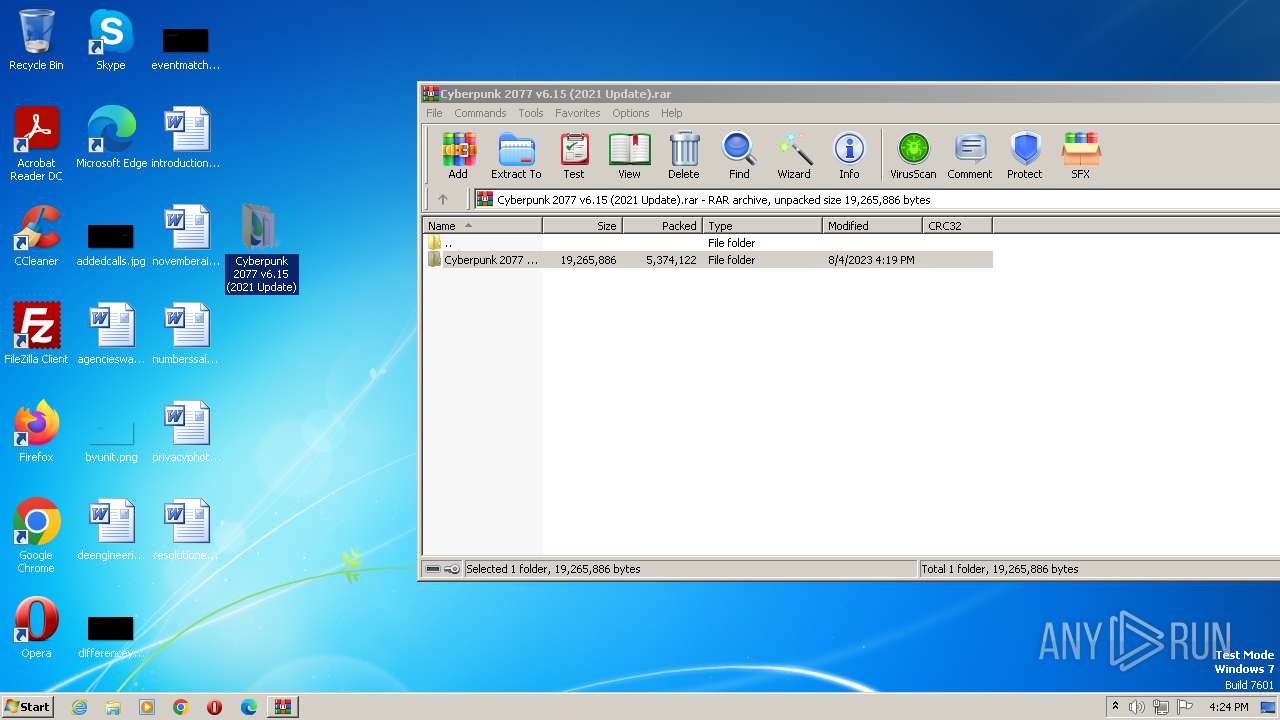This screenshot has height=720, width=1280.
Task: Select the privacyphot Word document icon
Action: (x=186, y=432)
